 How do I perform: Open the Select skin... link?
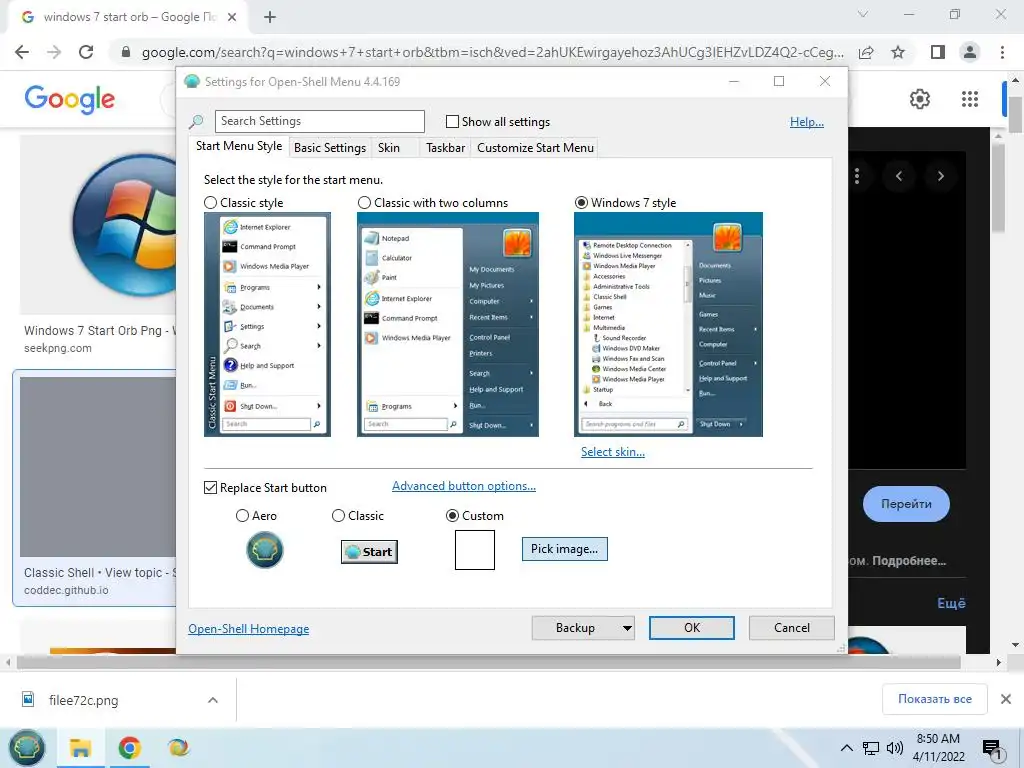click(613, 452)
